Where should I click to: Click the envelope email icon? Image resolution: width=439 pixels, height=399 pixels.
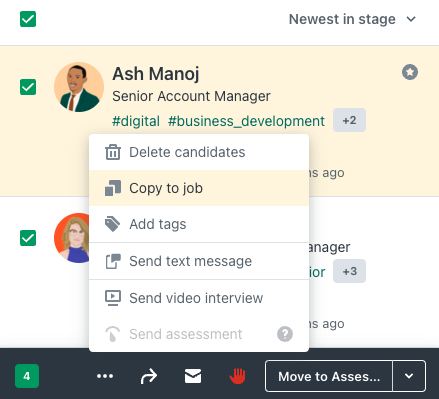[x=193, y=376]
